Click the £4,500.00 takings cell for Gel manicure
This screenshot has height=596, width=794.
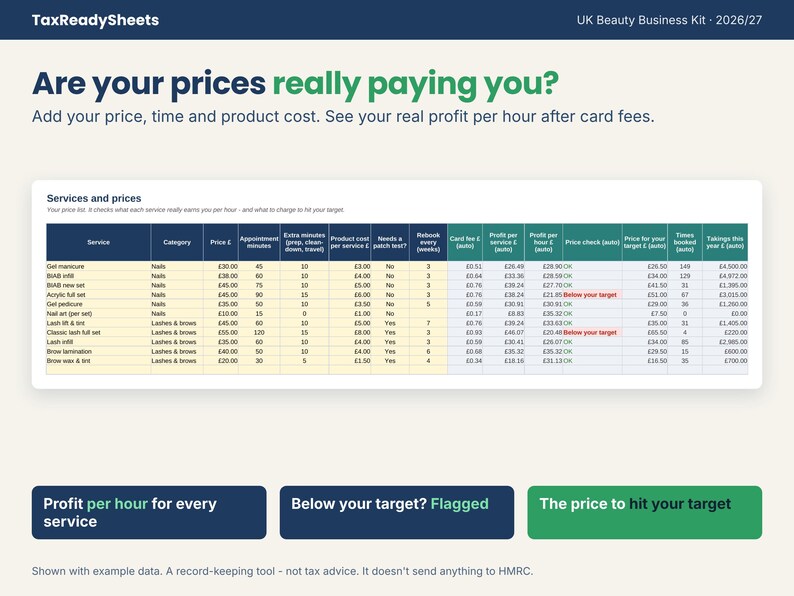[725, 266]
